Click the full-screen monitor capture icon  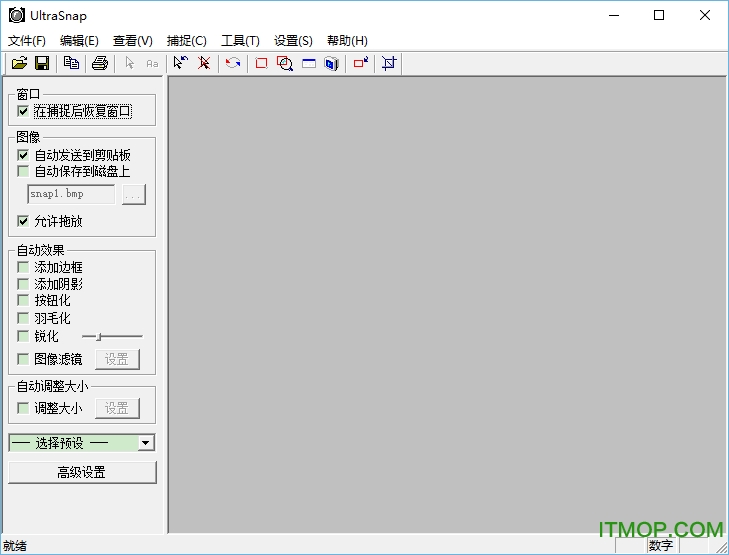coord(331,63)
